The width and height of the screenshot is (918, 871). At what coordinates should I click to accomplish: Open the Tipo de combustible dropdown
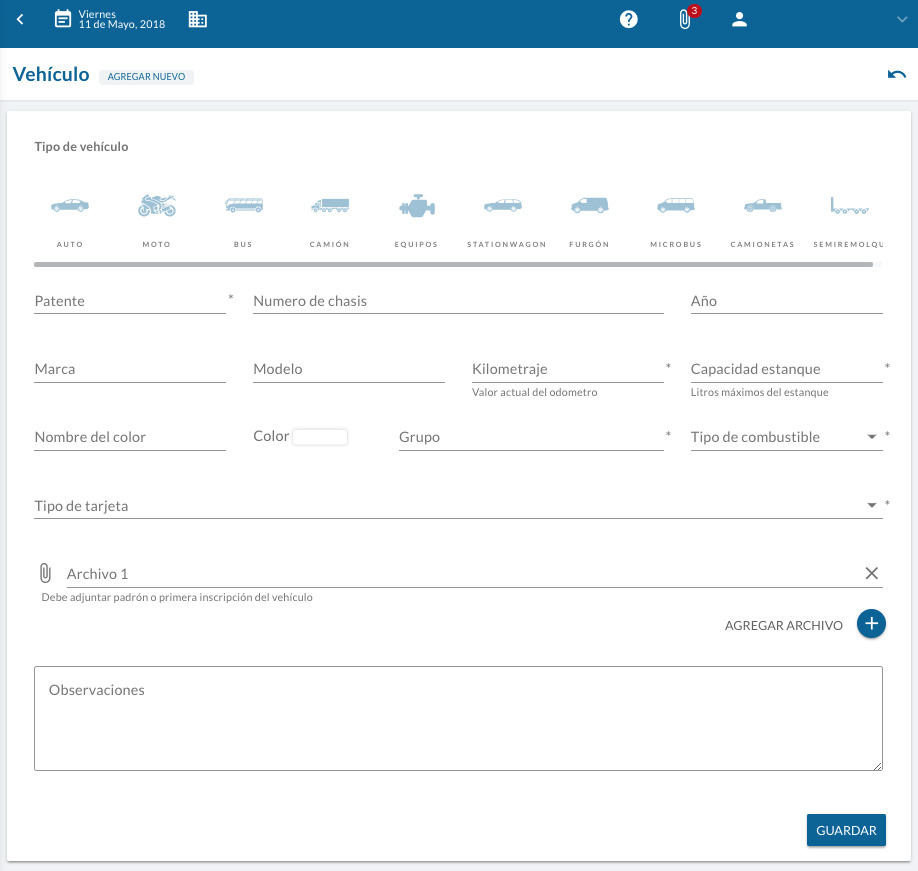pos(786,437)
